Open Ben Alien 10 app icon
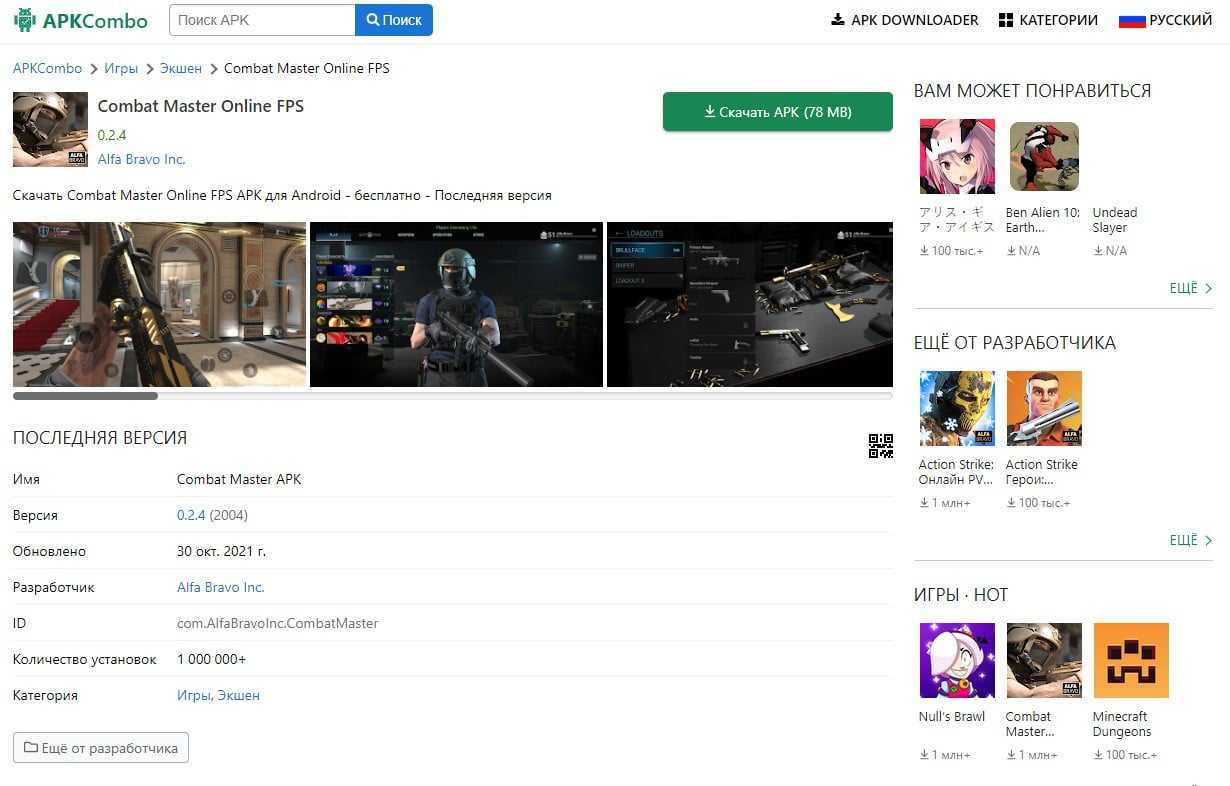The image size is (1230, 786). [x=1044, y=156]
